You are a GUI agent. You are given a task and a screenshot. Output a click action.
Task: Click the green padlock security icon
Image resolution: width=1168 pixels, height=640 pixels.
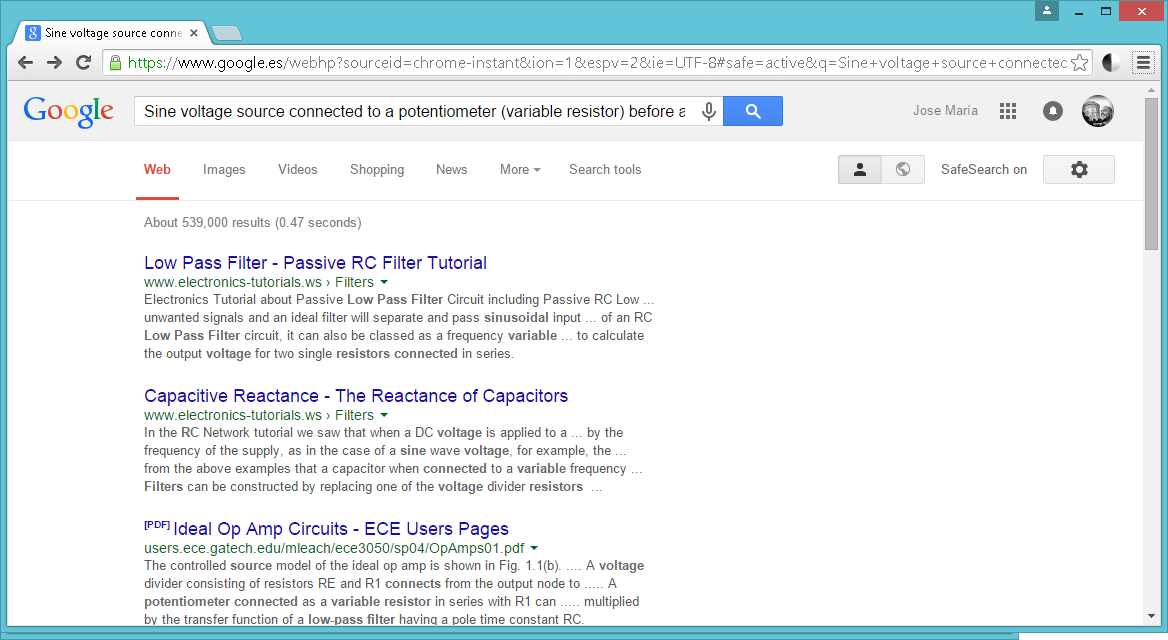115,63
